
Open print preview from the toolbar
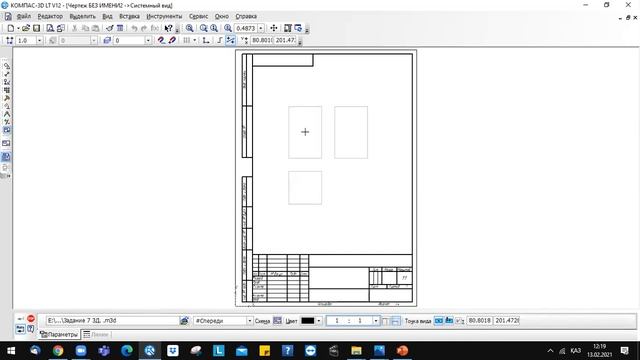50,28
